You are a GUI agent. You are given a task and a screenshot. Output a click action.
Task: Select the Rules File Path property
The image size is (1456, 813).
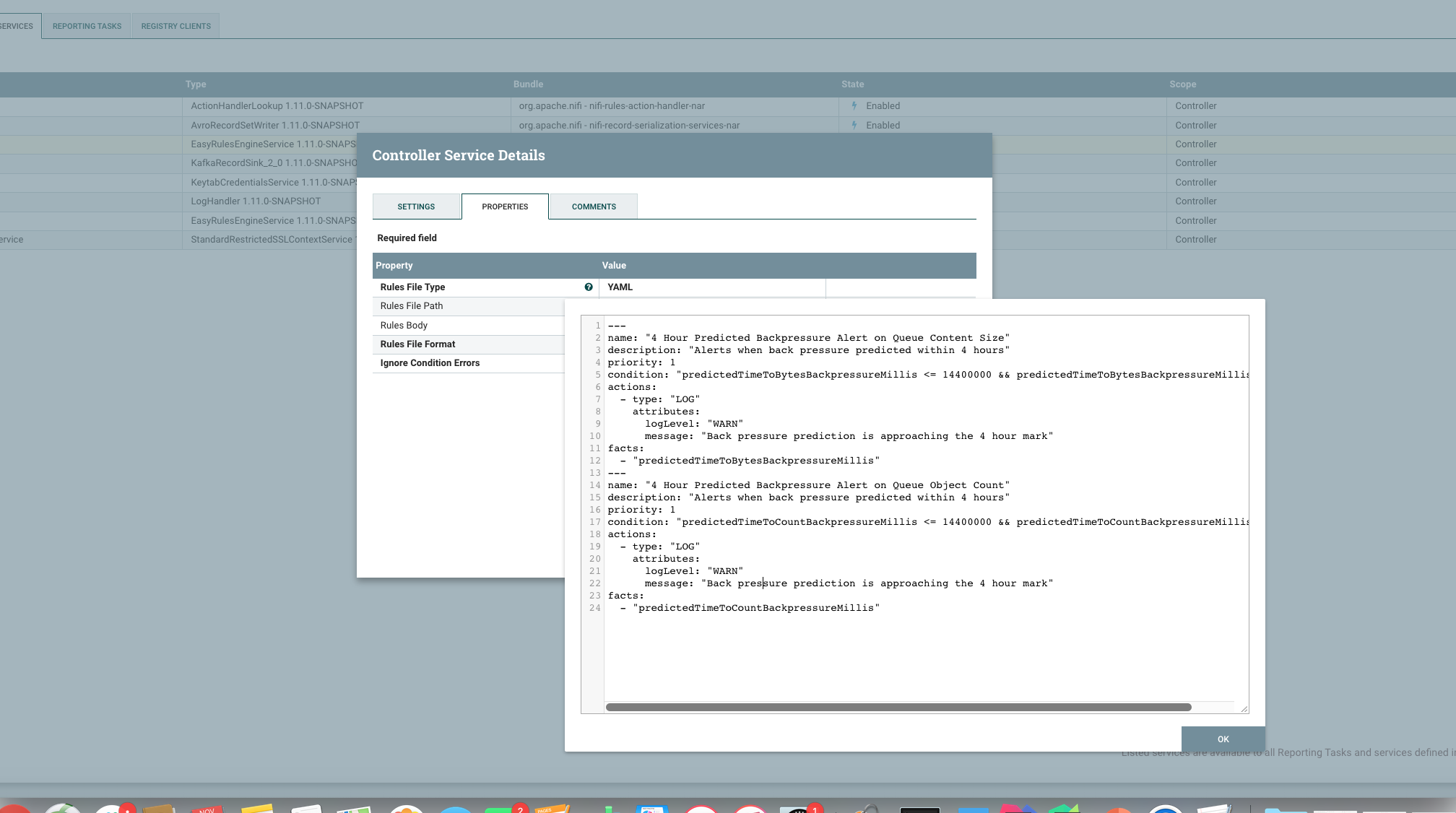(x=412, y=306)
